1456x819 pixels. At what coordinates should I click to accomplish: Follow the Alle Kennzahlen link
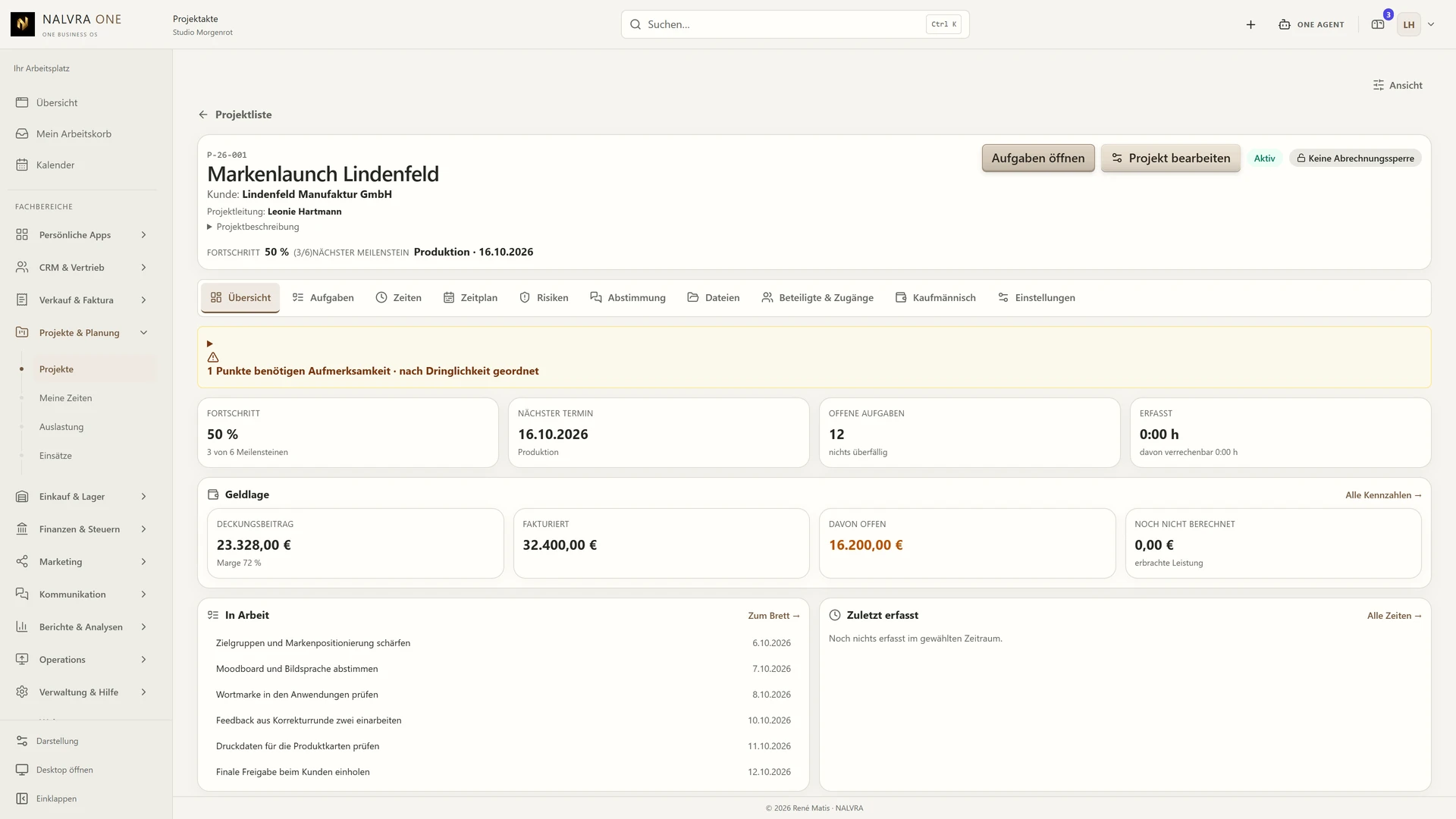[1384, 495]
